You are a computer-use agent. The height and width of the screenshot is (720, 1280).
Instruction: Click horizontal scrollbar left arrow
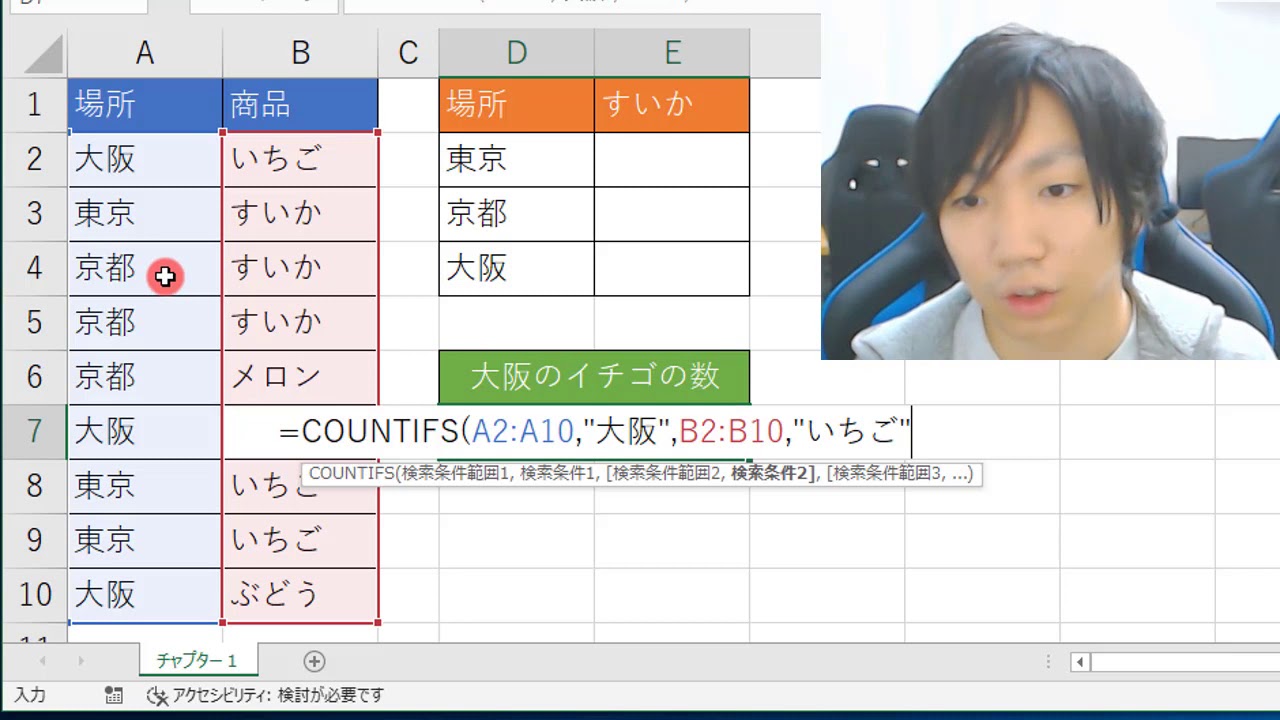click(1080, 661)
